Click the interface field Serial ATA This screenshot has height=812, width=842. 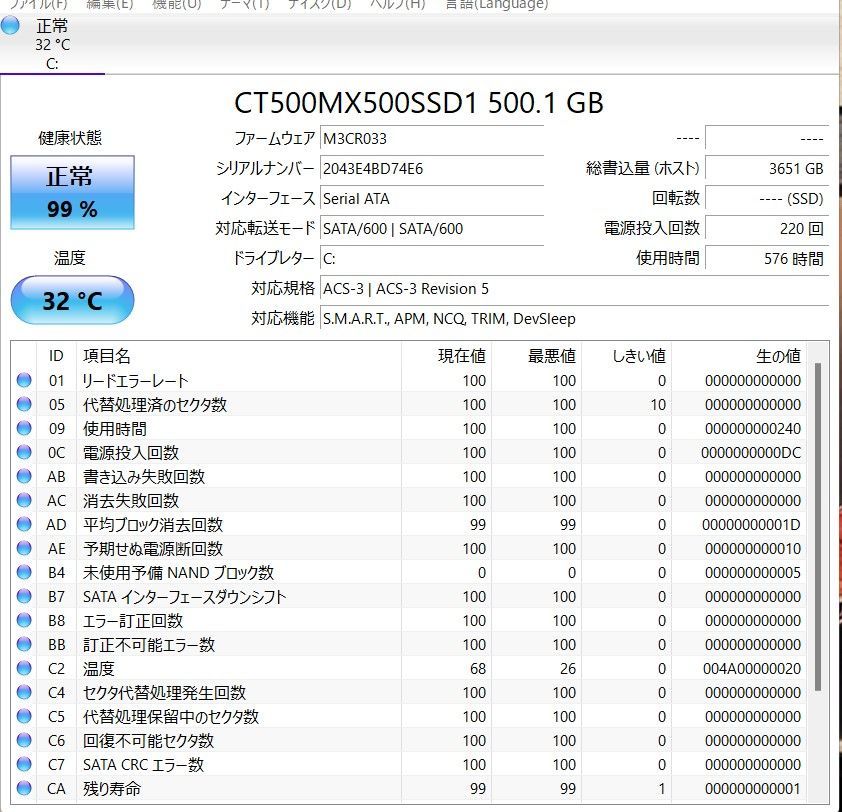pyautogui.click(x=432, y=199)
